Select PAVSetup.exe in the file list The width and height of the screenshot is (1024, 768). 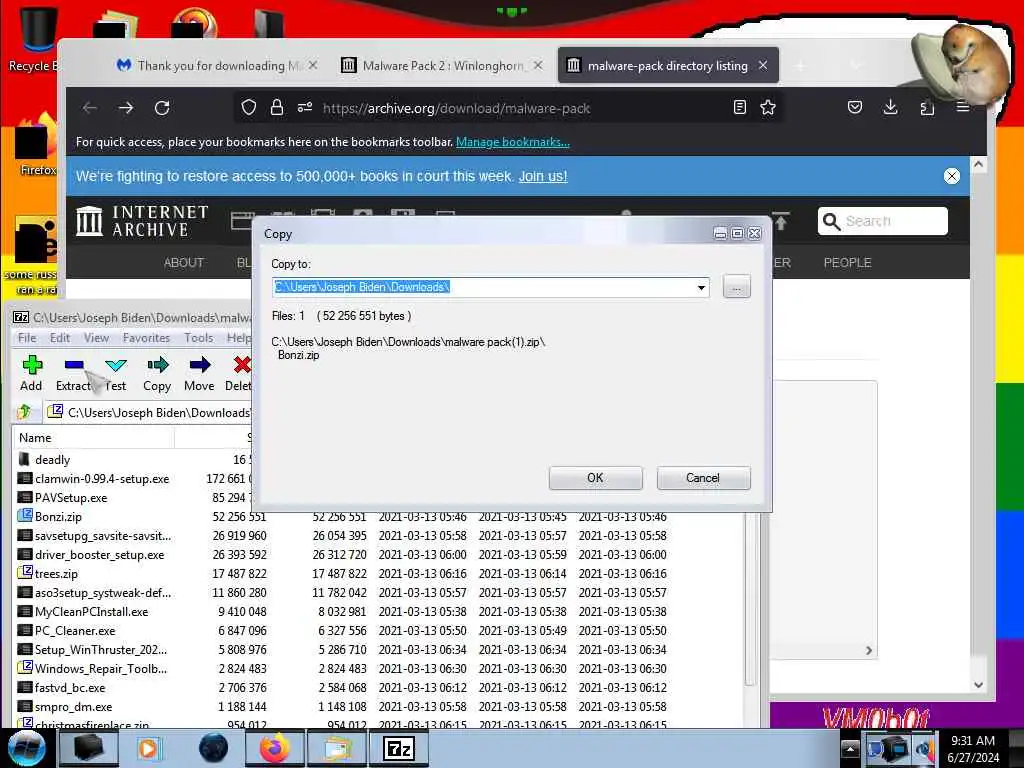tap(71, 498)
